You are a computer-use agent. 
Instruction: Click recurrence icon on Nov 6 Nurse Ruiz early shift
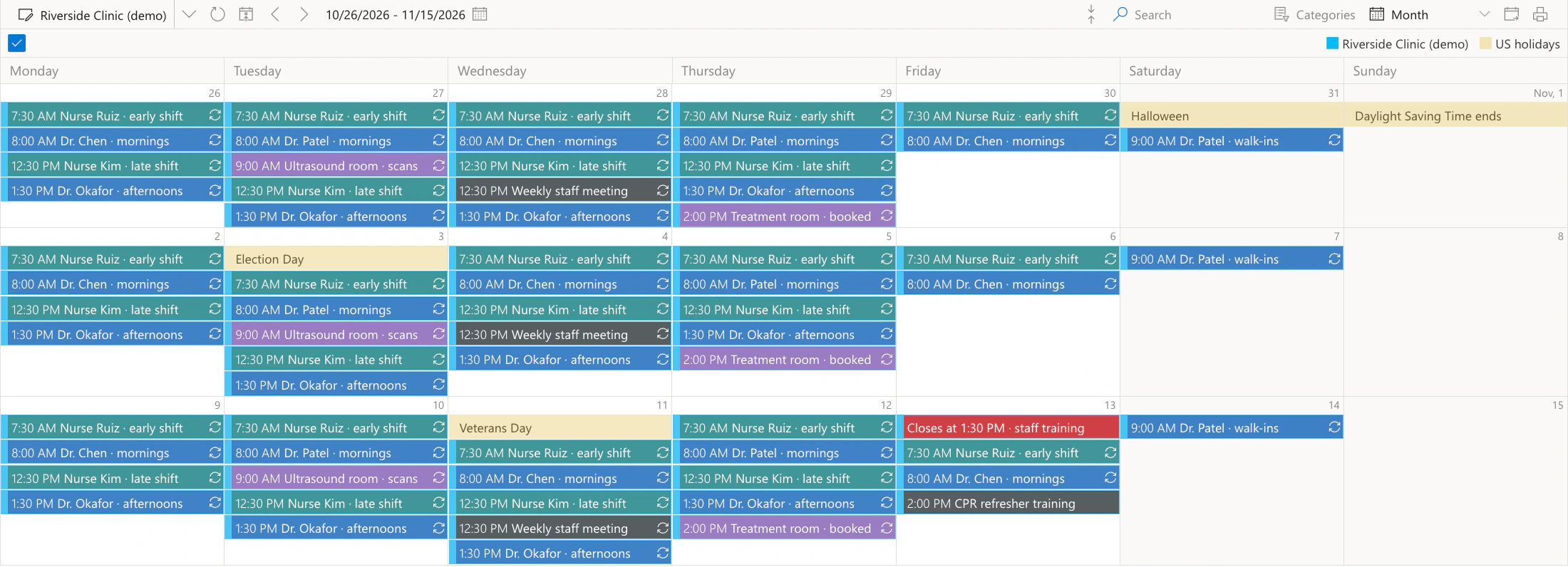(x=1110, y=259)
